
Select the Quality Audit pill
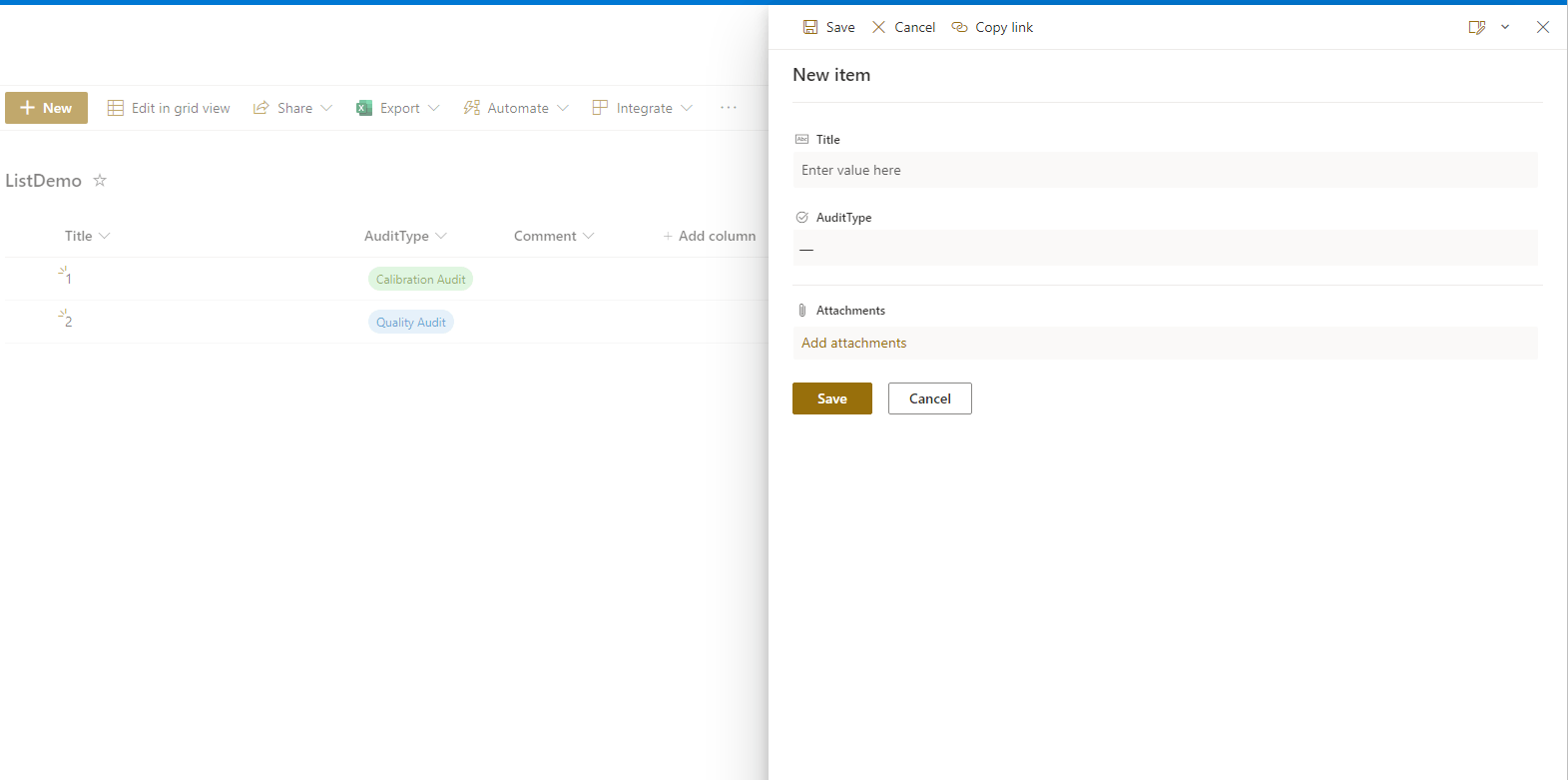(411, 323)
